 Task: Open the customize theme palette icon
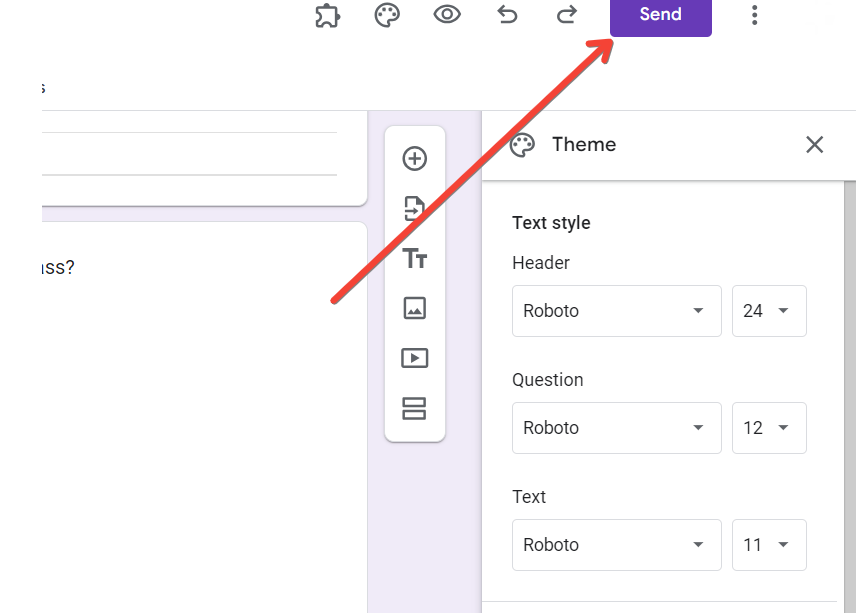387,15
